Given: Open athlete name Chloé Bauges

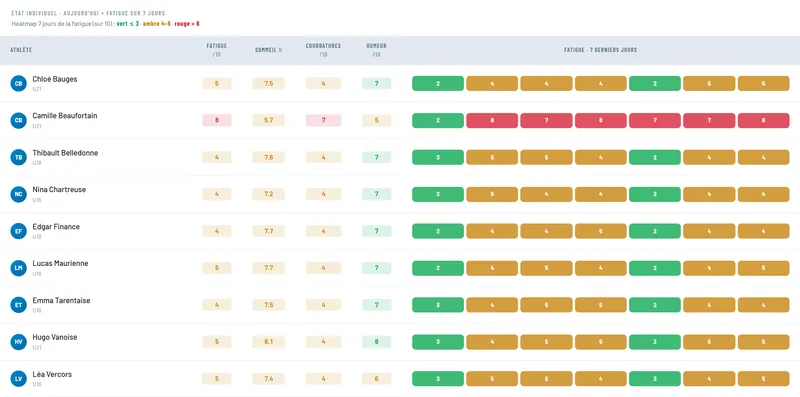Looking at the screenshot, I should coord(55,79).
